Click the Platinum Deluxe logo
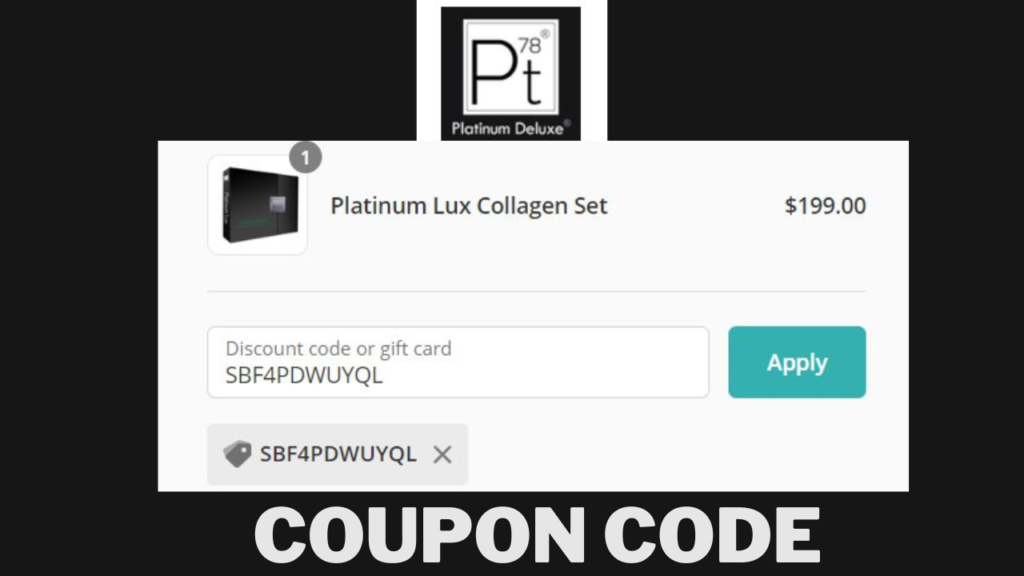 point(511,73)
